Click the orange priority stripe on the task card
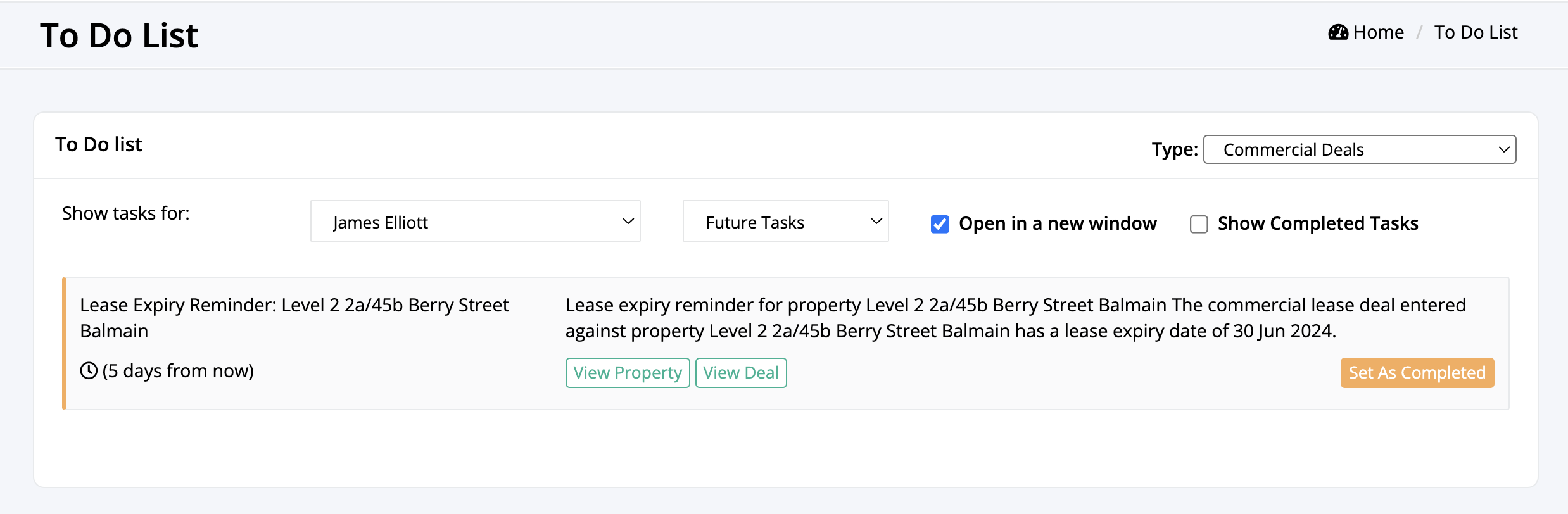The image size is (1568, 514). [64, 343]
